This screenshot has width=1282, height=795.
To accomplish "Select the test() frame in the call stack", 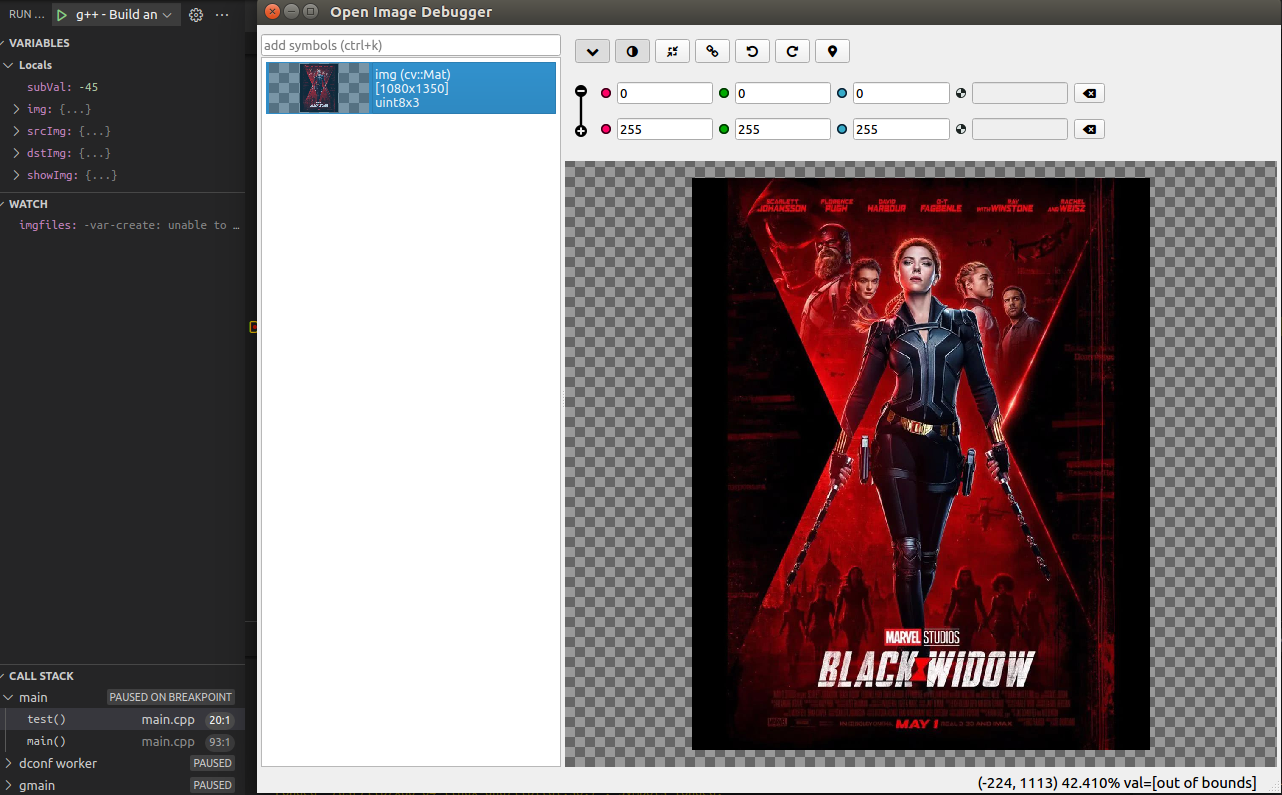I will tap(44, 719).
